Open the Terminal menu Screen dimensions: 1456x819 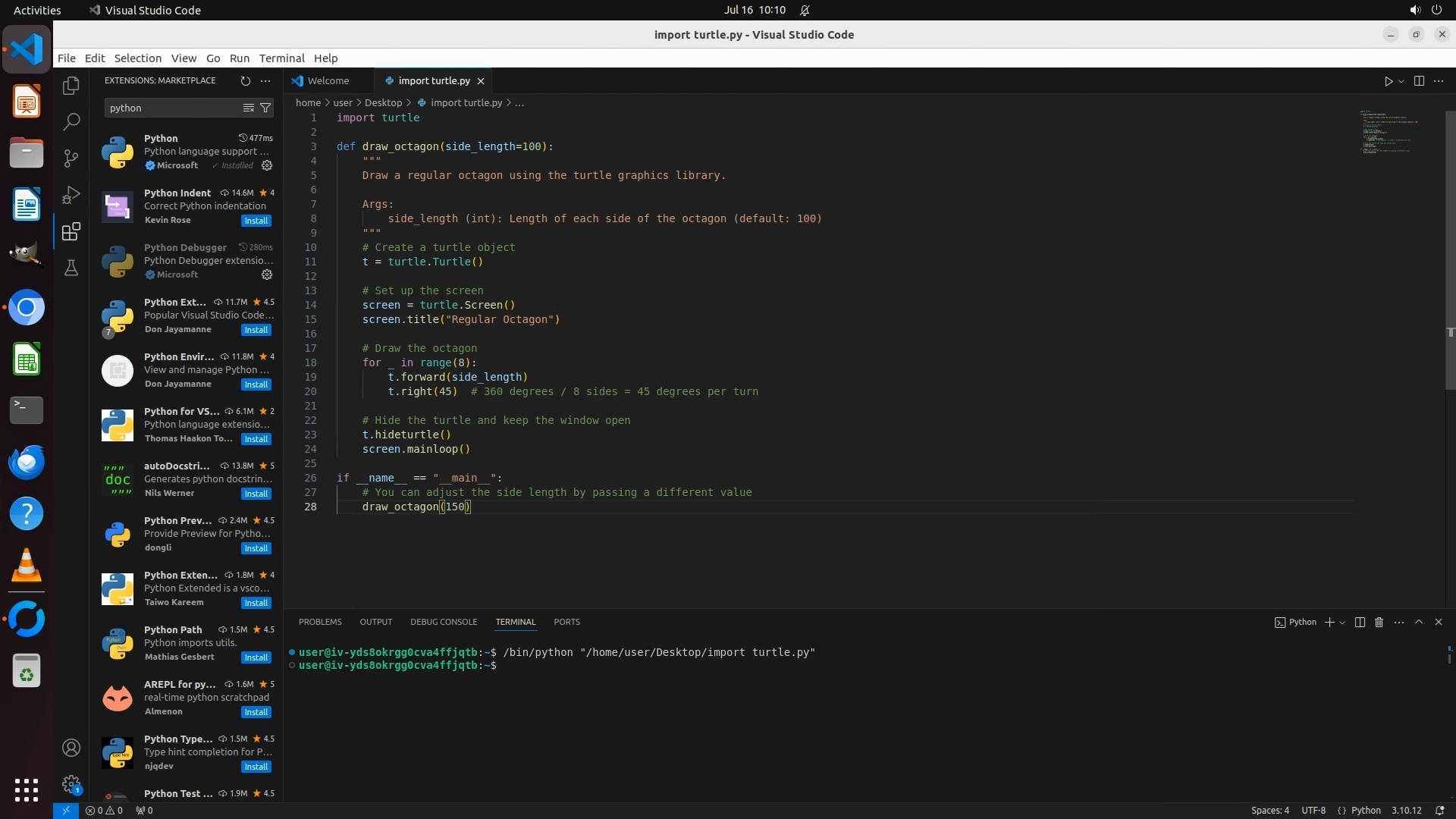[281, 58]
